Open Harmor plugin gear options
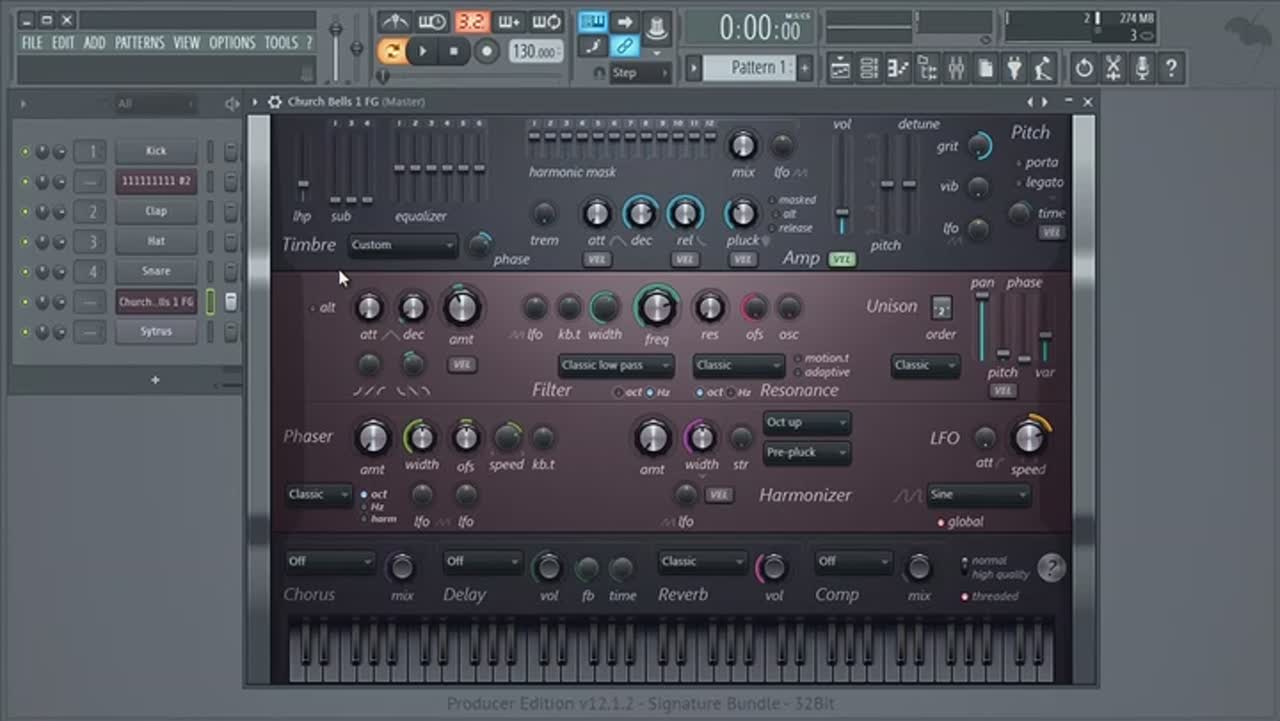Screen dimensions: 1280x721 pyautogui.click(x=275, y=102)
